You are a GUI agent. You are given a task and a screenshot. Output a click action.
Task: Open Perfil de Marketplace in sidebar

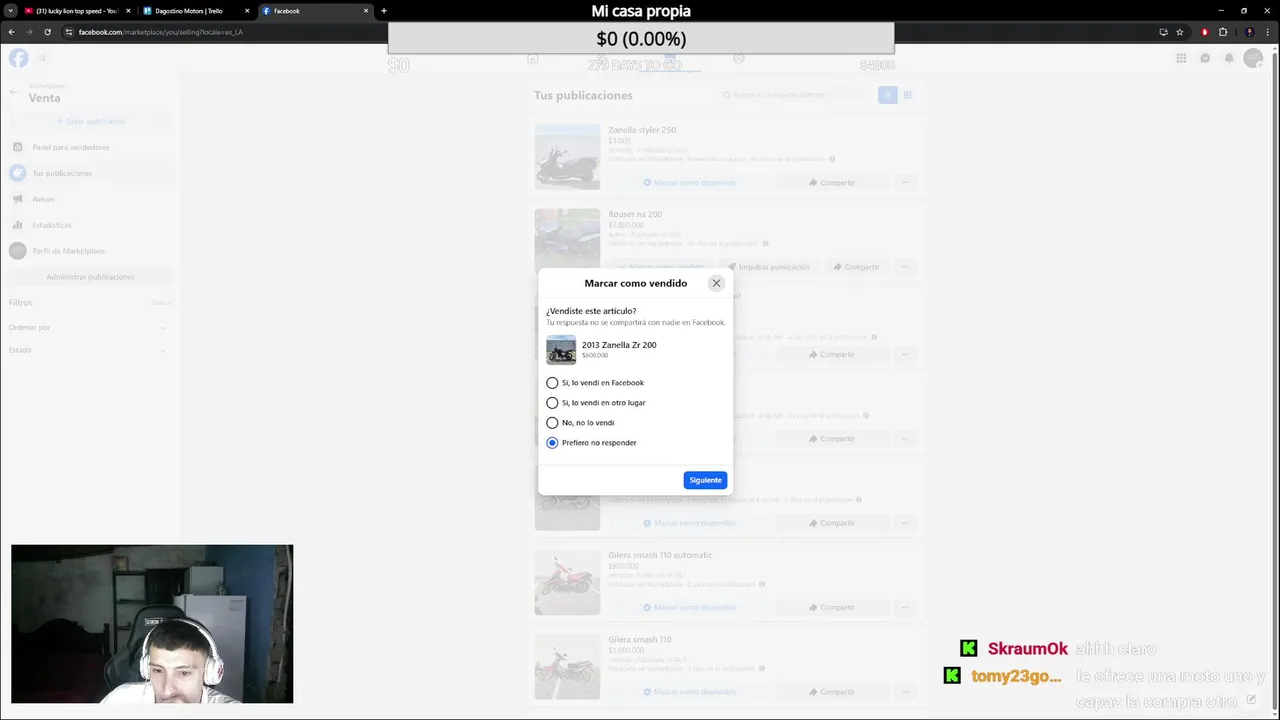click(x=90, y=251)
